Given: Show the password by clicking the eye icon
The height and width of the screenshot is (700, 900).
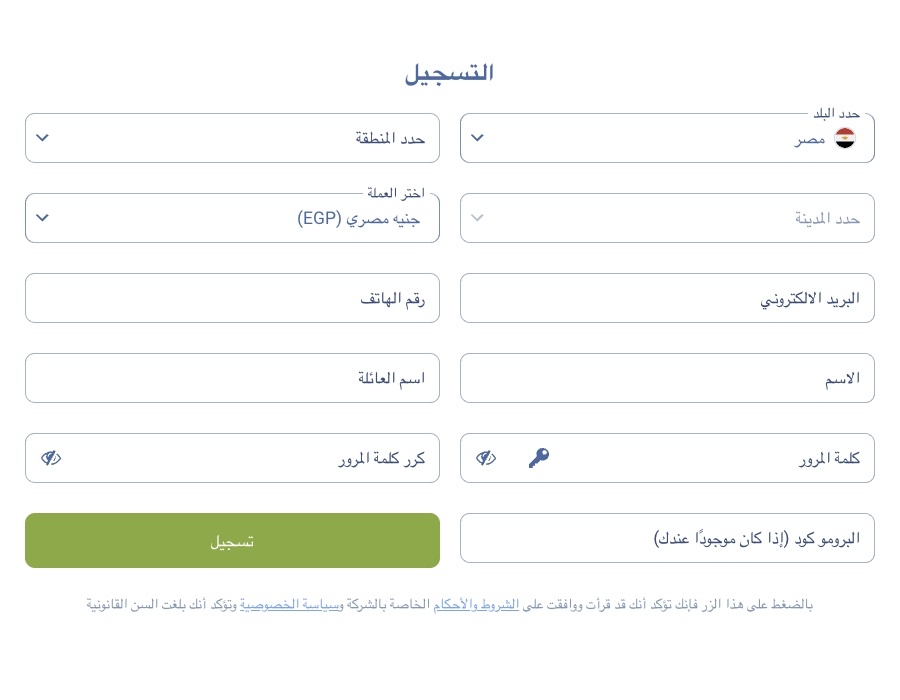Looking at the screenshot, I should tap(486, 458).
